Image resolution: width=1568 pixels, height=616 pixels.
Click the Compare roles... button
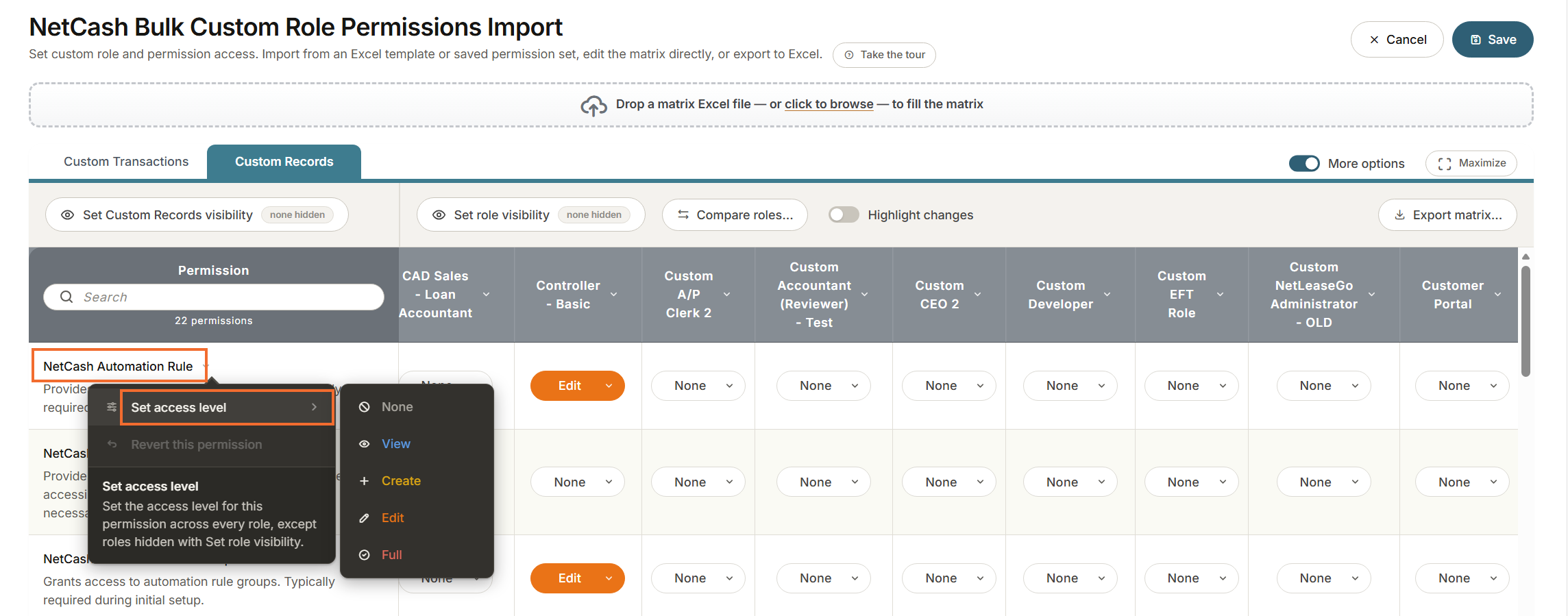735,215
